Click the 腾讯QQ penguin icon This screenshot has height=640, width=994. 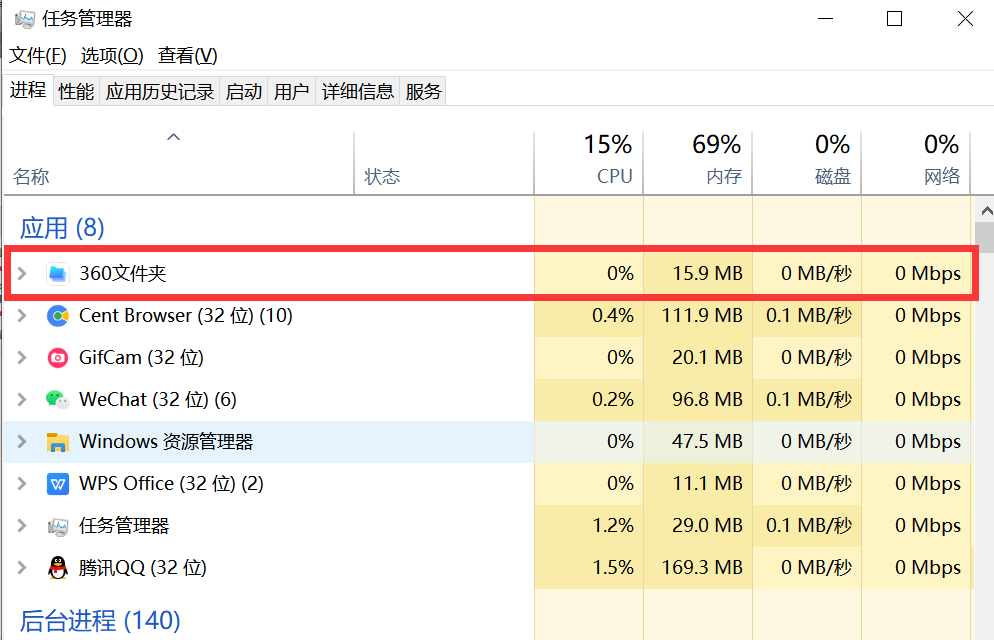pos(58,568)
